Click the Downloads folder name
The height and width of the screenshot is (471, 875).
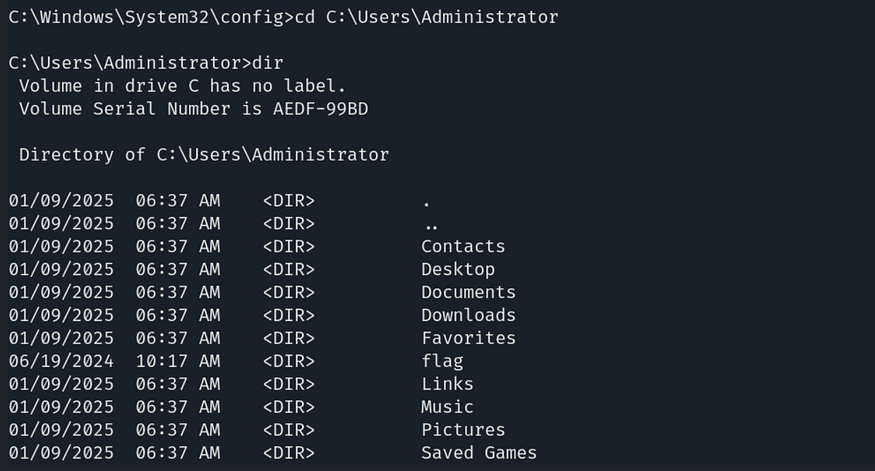click(468, 315)
